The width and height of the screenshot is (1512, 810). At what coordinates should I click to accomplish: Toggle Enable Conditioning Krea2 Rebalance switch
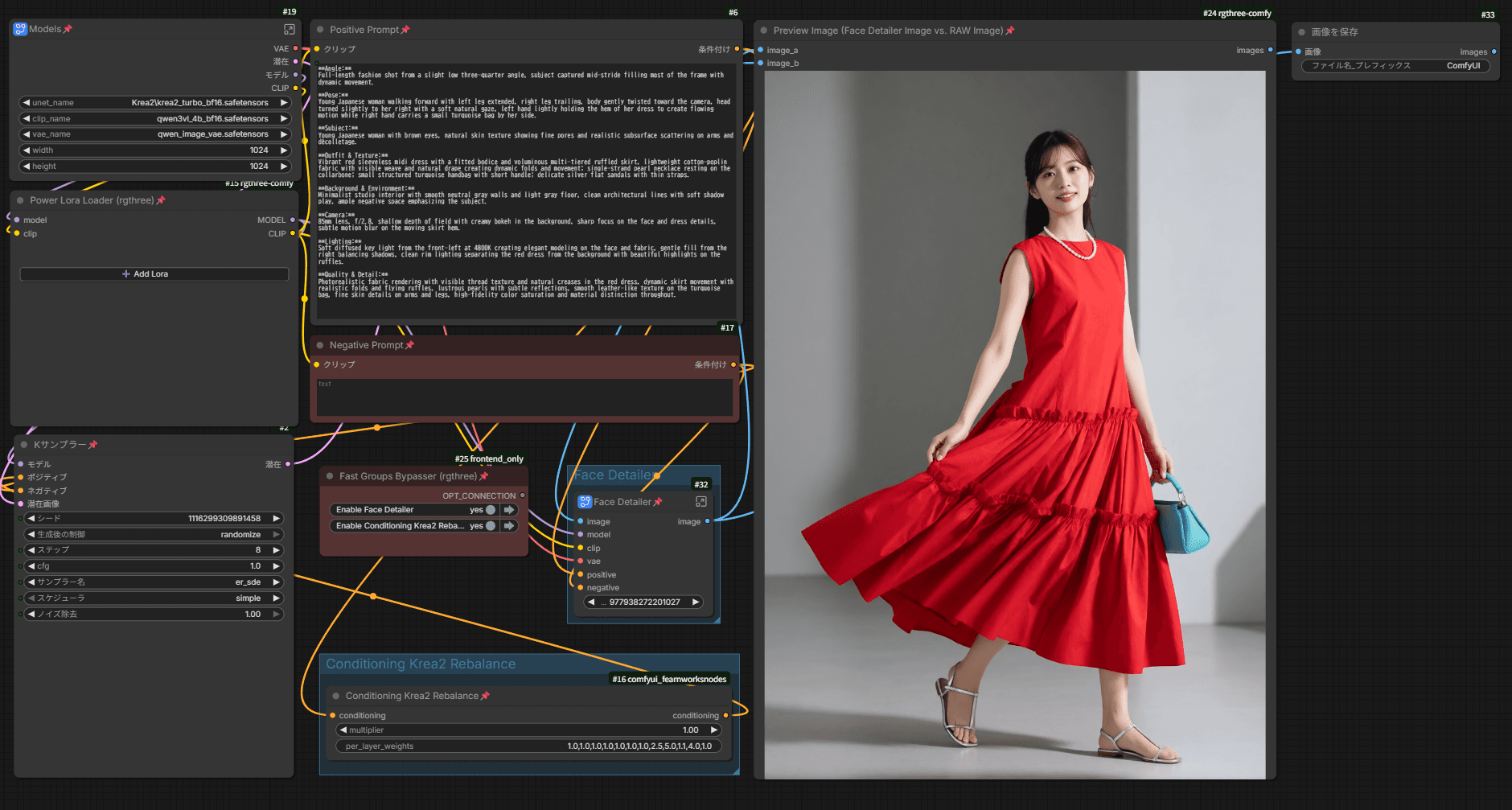491,526
